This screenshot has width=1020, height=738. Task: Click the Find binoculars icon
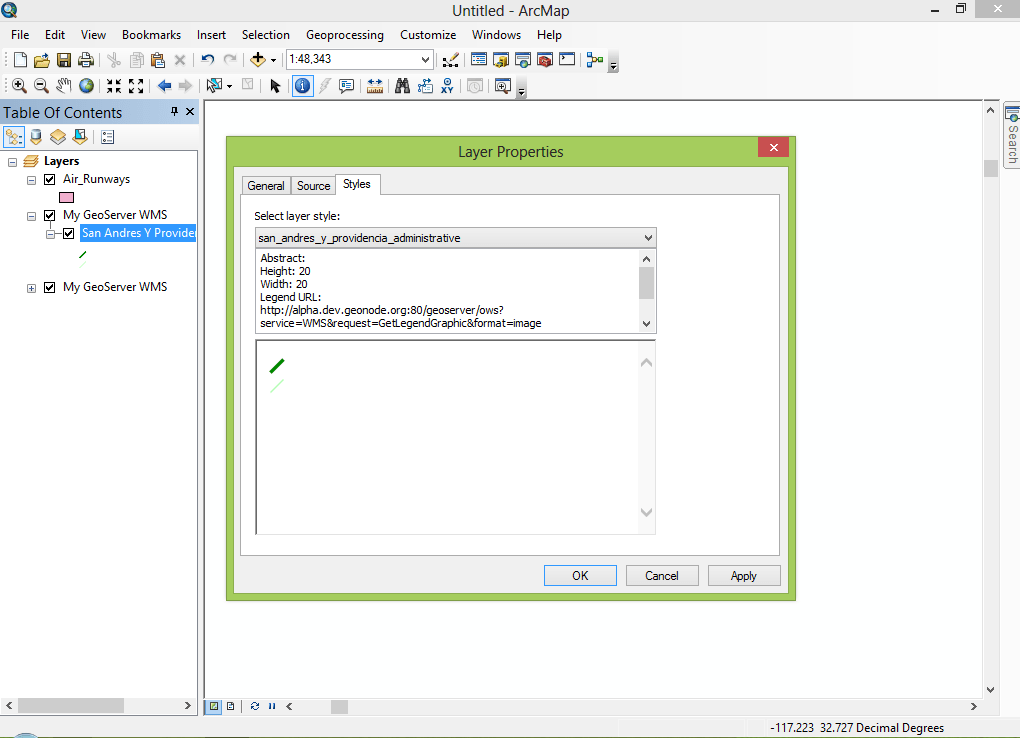pos(403,86)
